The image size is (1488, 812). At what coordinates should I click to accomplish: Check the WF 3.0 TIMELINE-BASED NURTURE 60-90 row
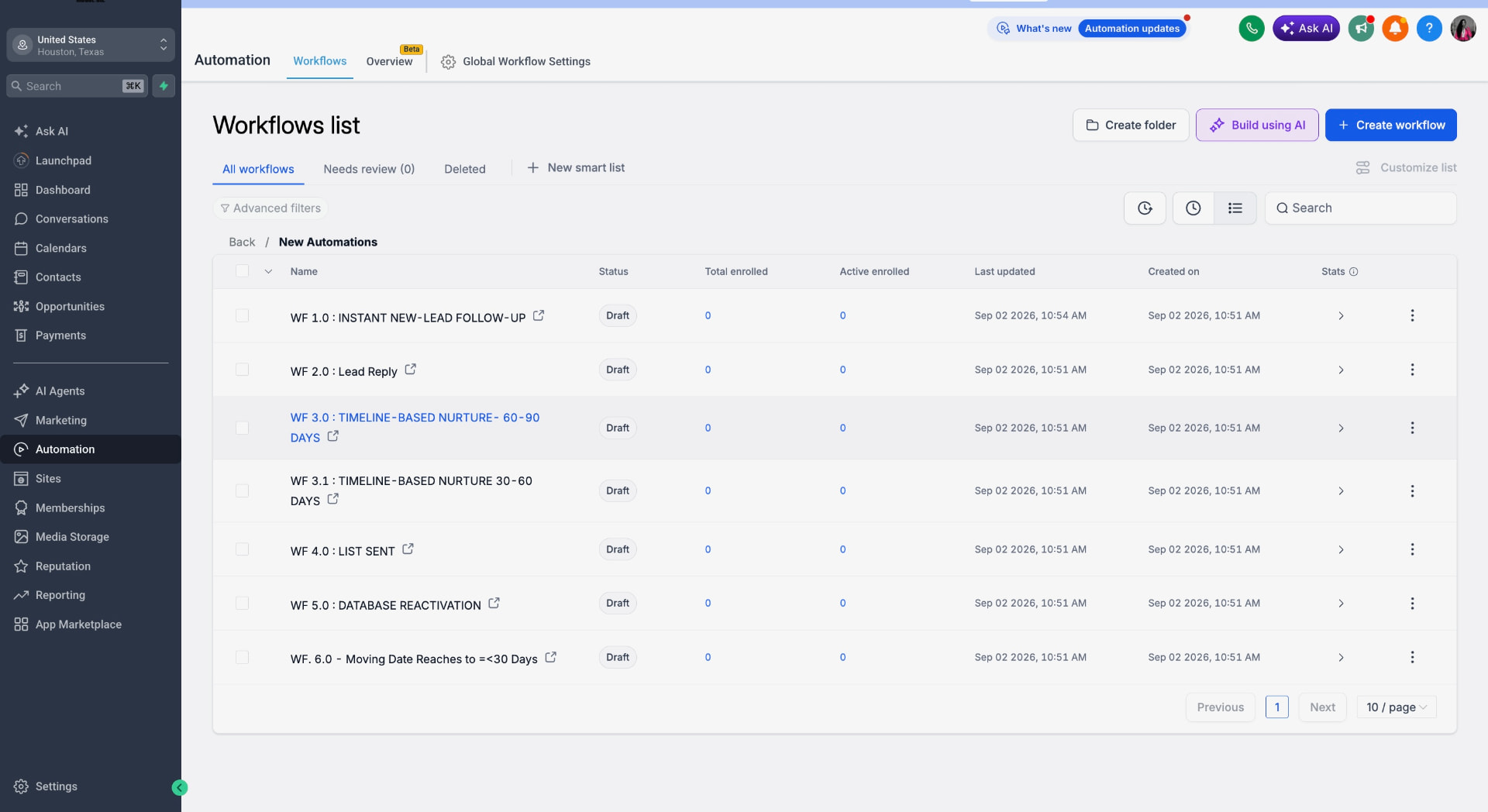pyautogui.click(x=243, y=428)
